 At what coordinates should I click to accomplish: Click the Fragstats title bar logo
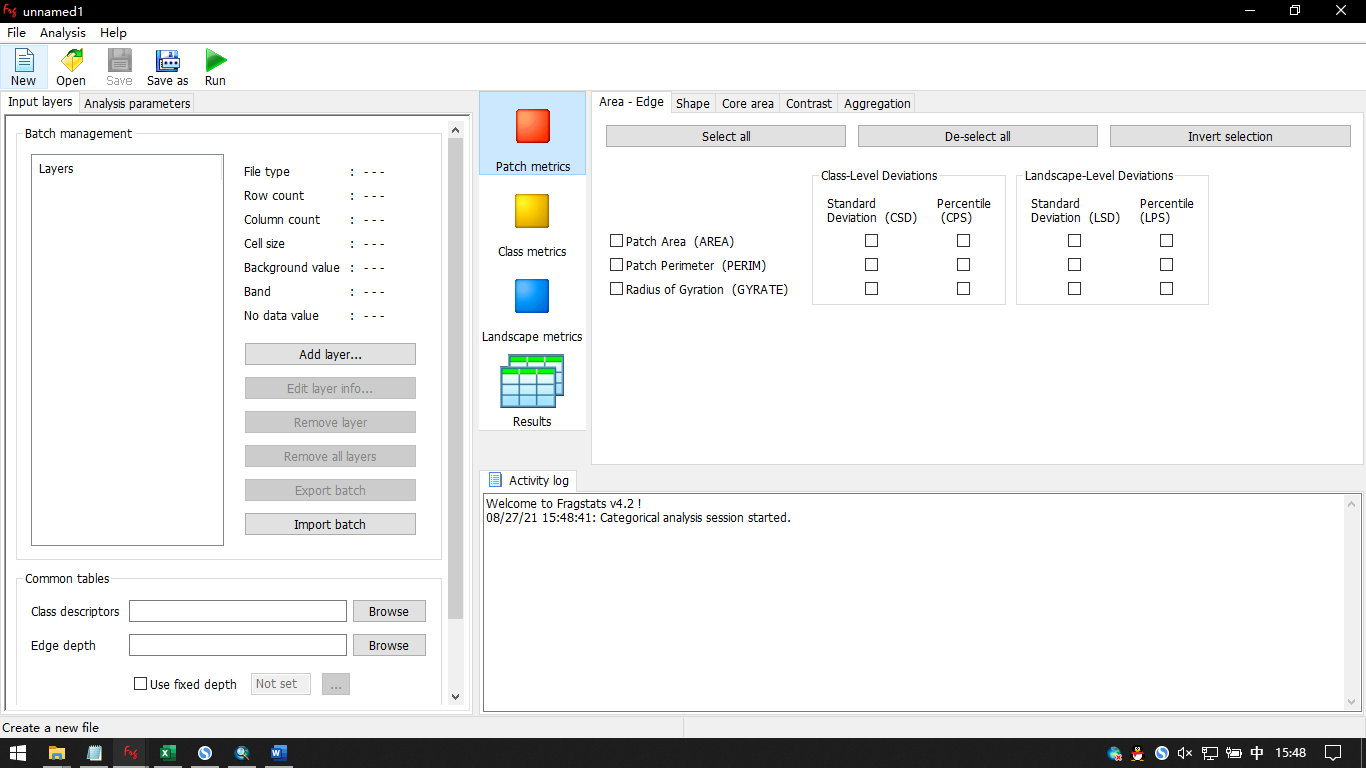(x=10, y=11)
